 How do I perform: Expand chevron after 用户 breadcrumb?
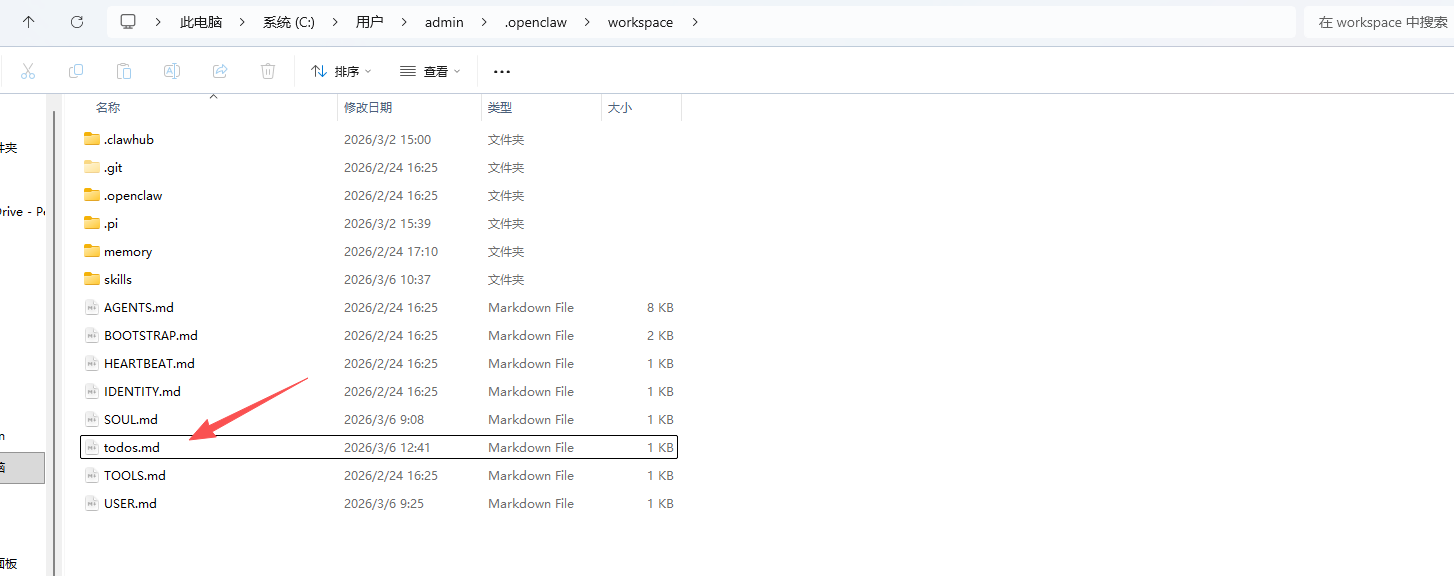click(404, 22)
